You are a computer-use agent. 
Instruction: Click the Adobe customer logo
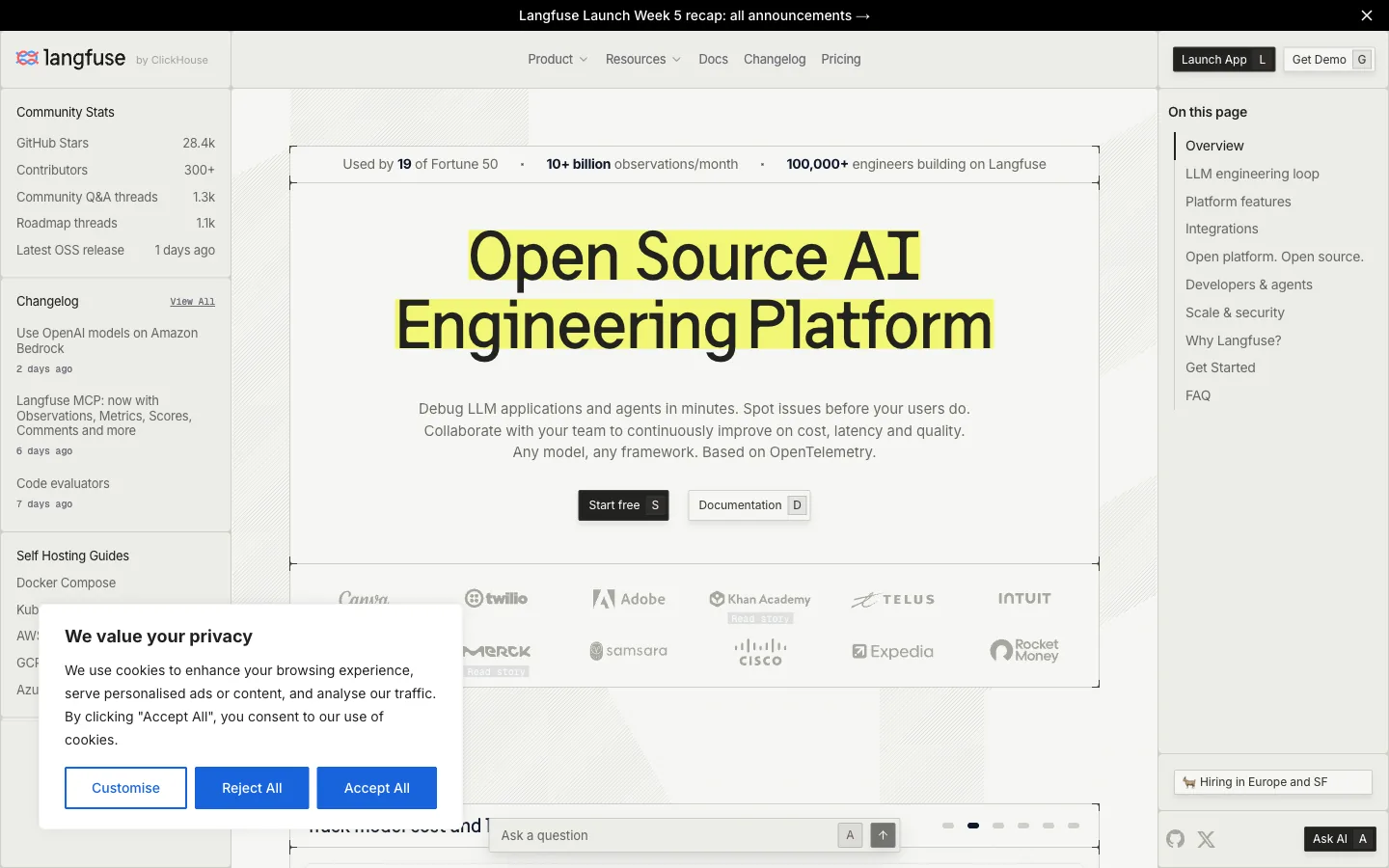629,599
